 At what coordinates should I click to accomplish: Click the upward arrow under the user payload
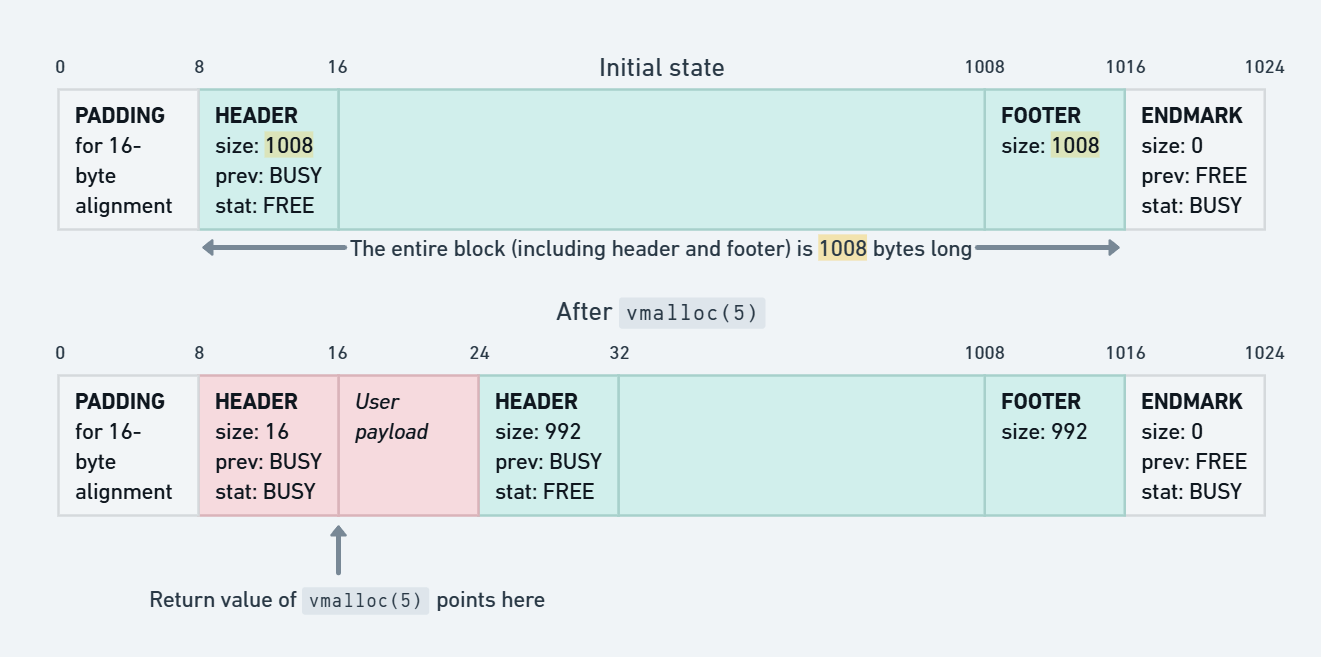pos(338,548)
